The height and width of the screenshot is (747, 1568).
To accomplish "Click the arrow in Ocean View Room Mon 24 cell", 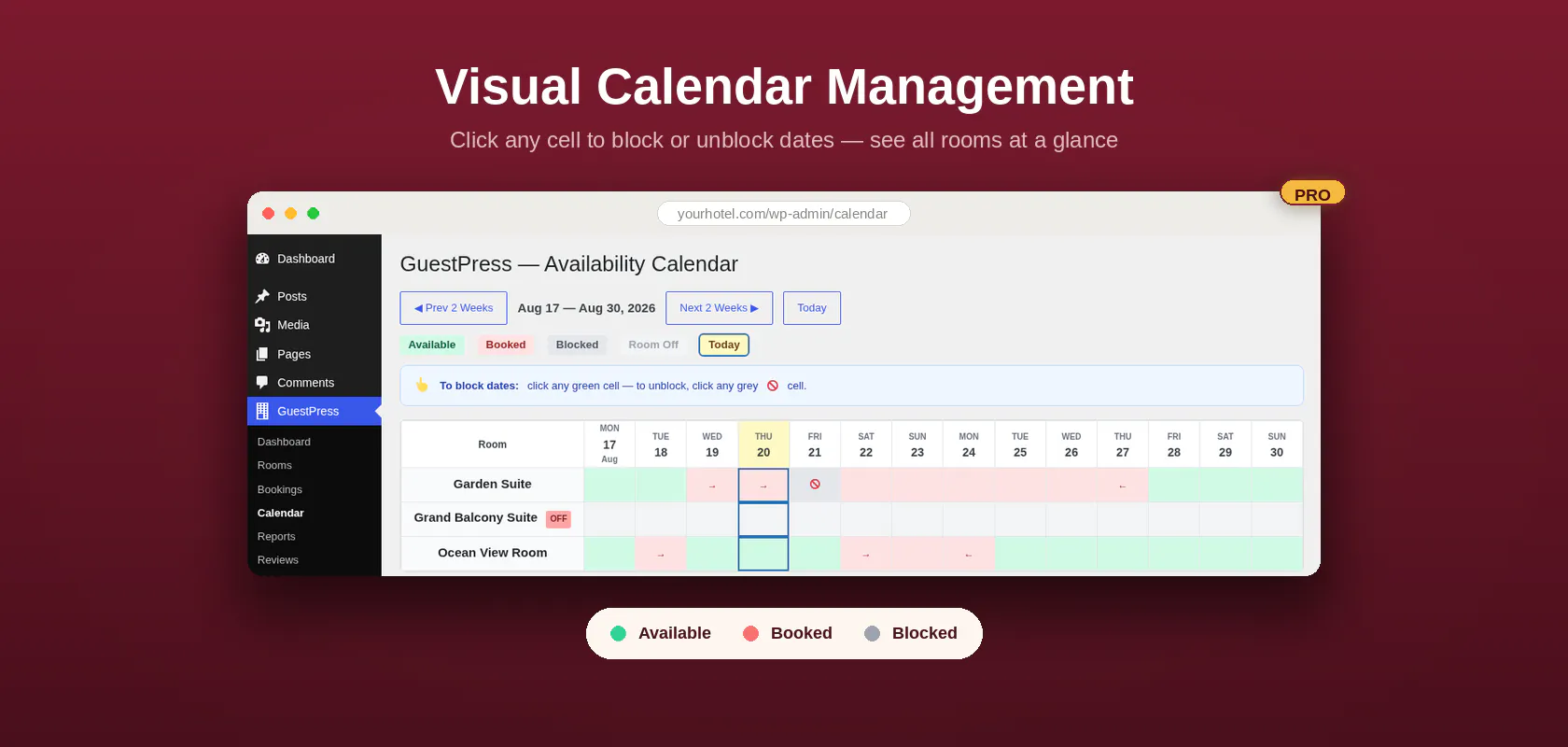I will tap(969, 555).
